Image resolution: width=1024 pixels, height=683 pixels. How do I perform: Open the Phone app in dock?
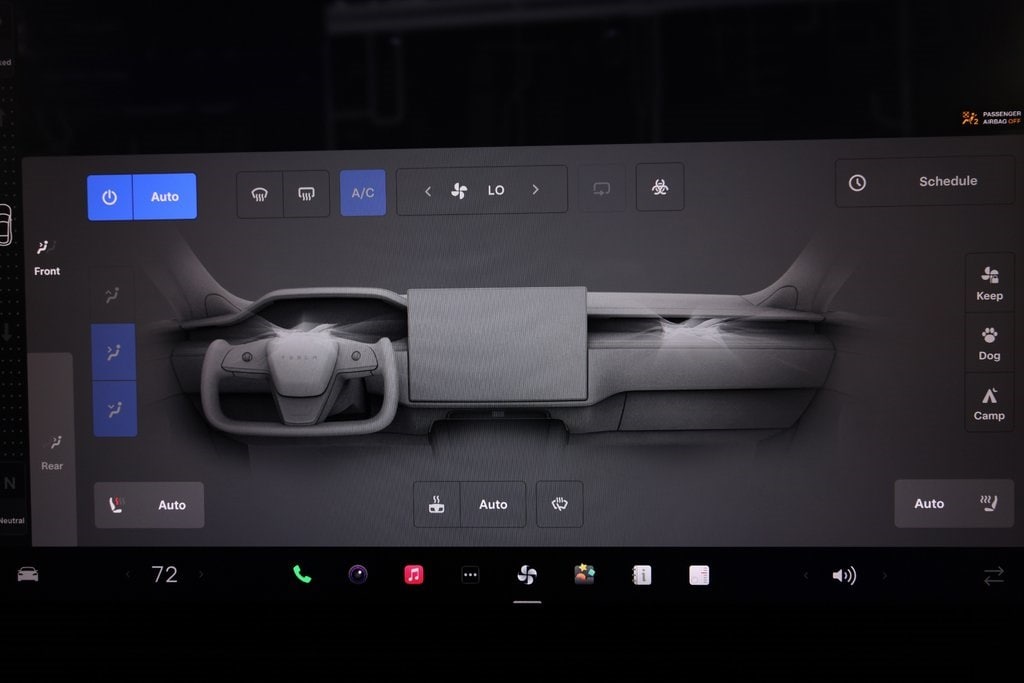coord(302,574)
